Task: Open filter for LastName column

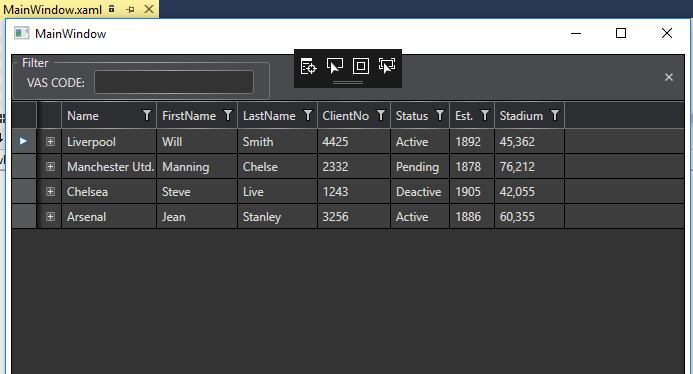Action: 308,115
